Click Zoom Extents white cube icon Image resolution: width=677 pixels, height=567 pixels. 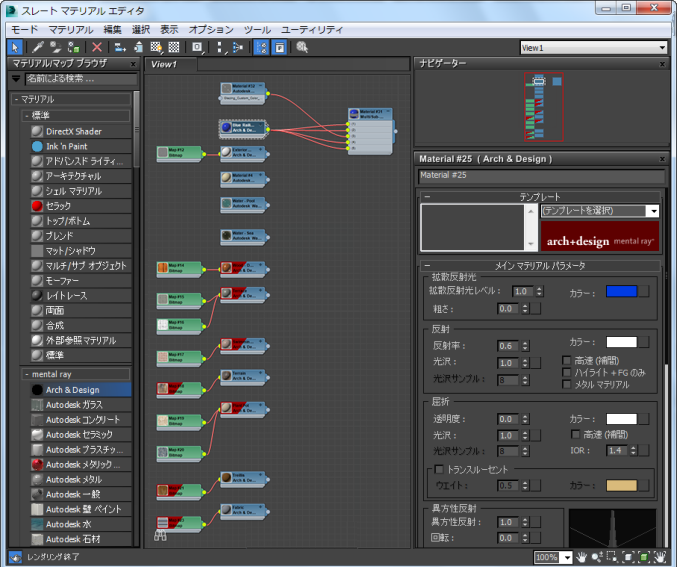(x=628, y=557)
